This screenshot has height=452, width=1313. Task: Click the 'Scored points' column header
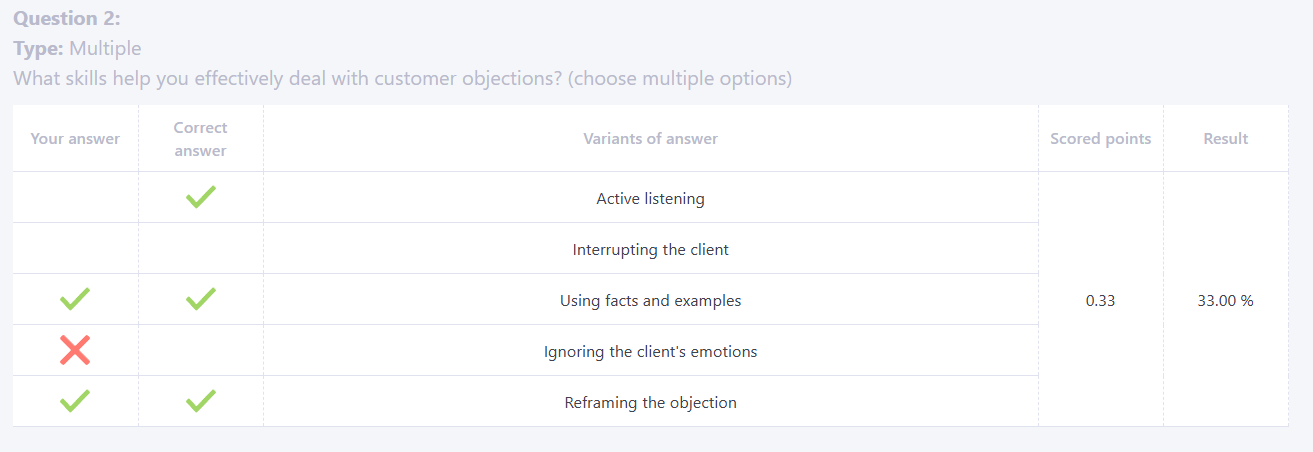pos(1100,139)
